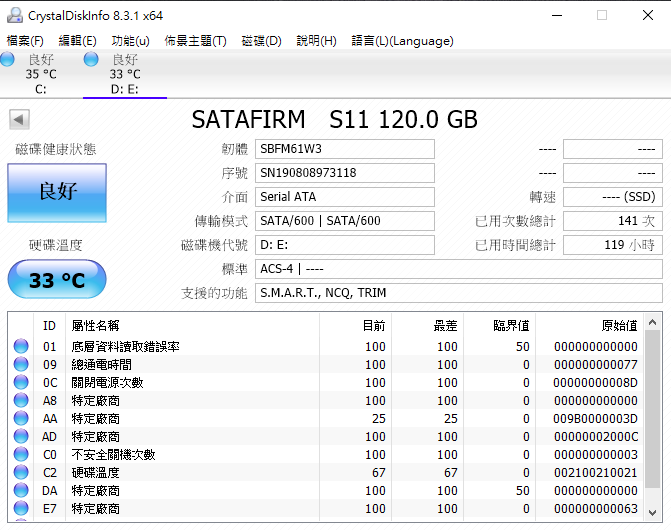Screen dimensions: 671x530
Task: Click the rotation rate field ---- (SSD)
Action: click(x=613, y=197)
